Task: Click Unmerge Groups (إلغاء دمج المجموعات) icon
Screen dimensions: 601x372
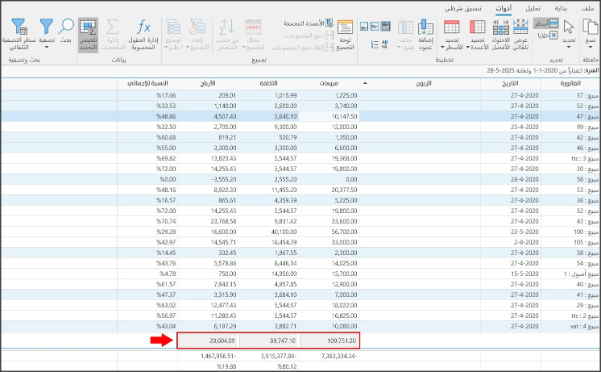Action: tap(329, 48)
